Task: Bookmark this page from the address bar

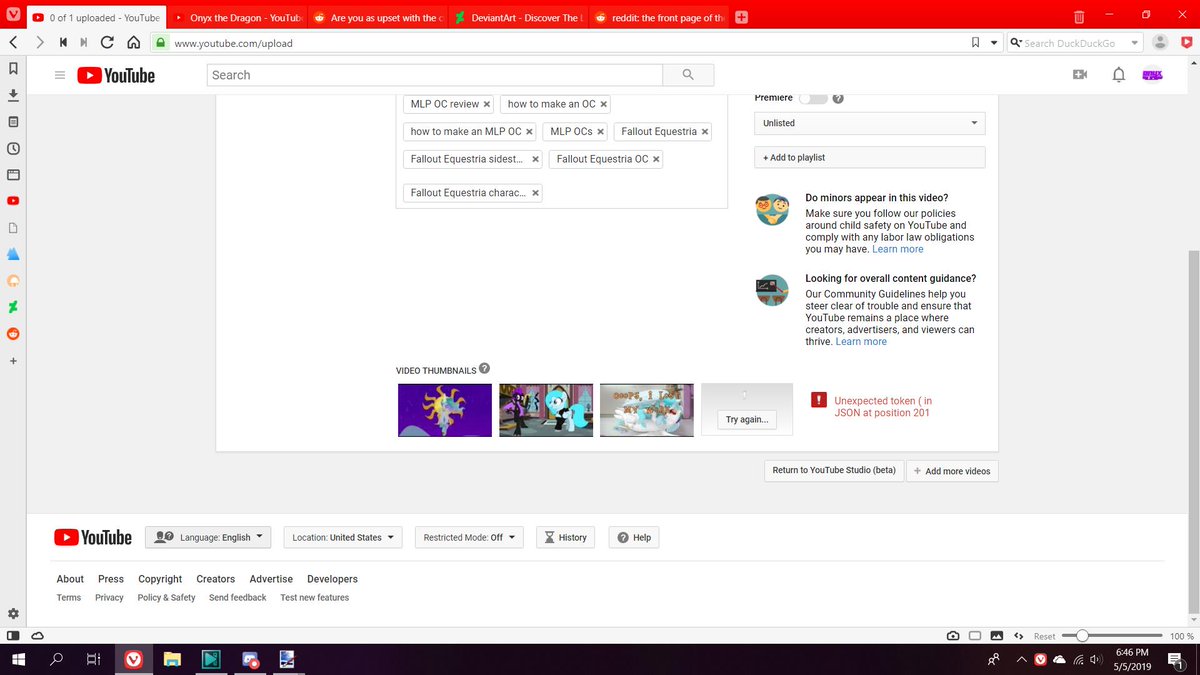Action: [975, 43]
